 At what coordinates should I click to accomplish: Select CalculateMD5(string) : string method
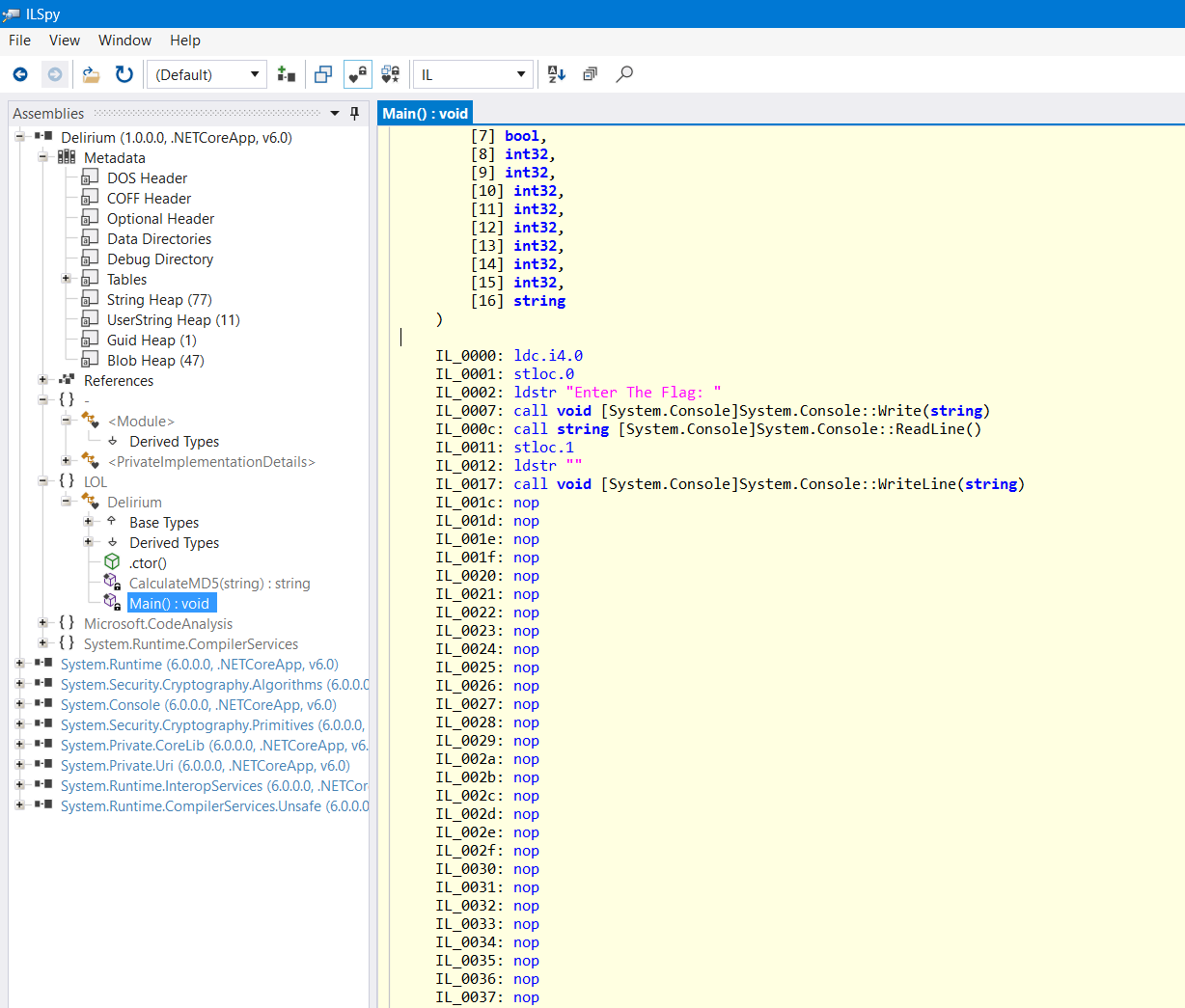coord(219,584)
